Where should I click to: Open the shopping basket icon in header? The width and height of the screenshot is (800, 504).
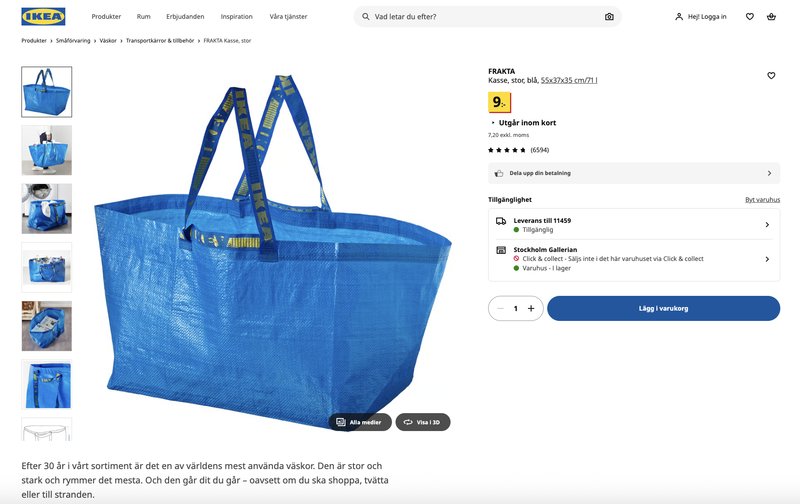tap(771, 16)
